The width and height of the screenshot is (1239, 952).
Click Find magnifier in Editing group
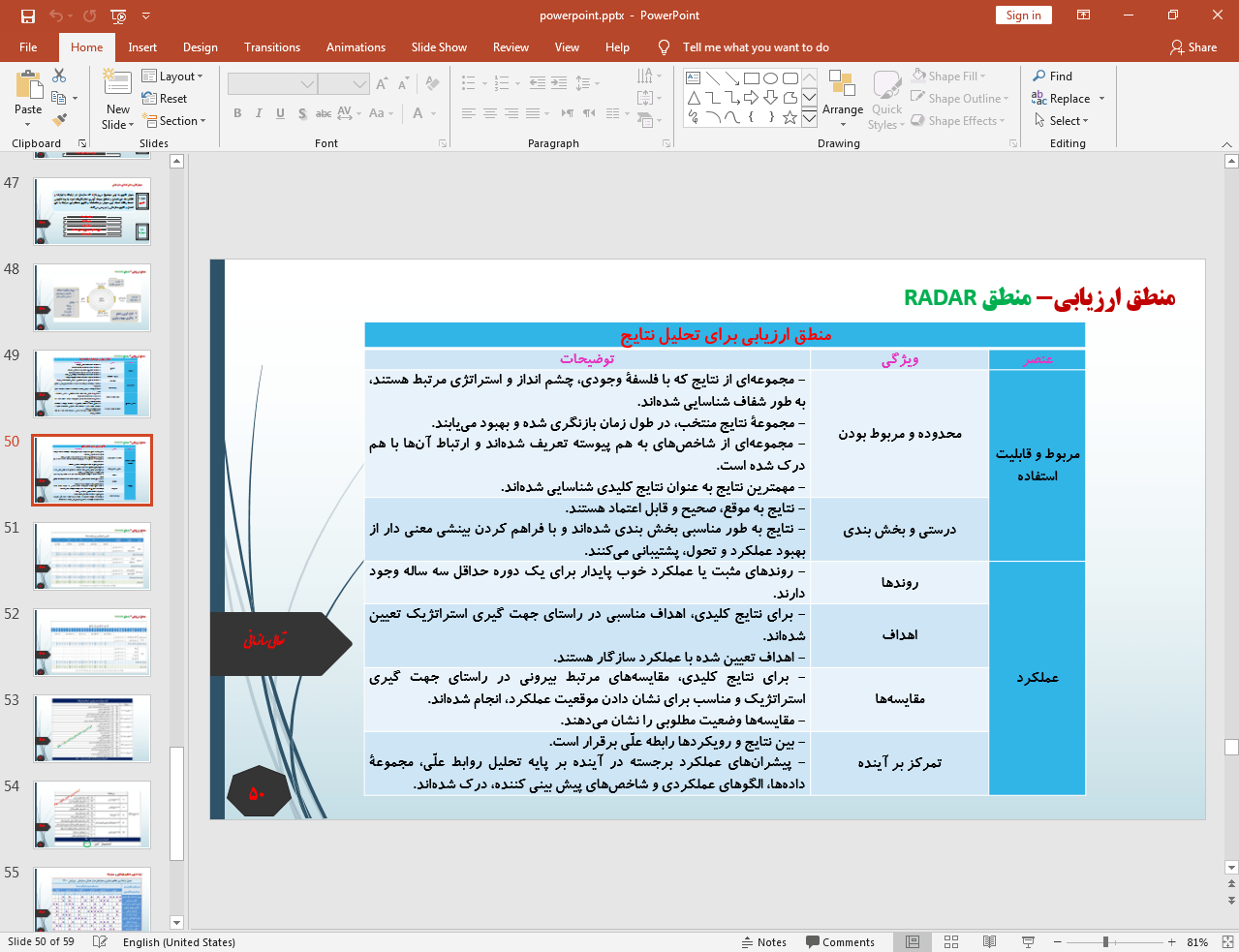pos(1053,77)
